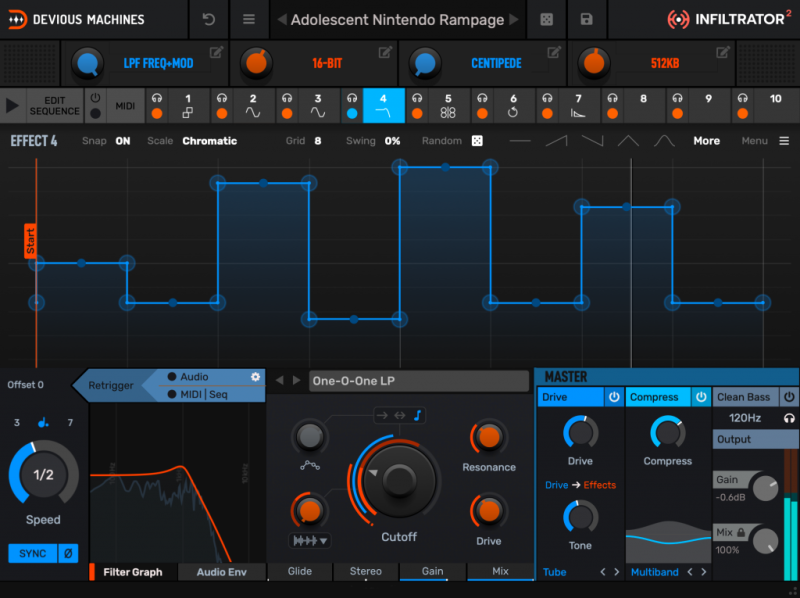
Task: Open the Menu at top right of sequencer
Action: pos(755,141)
